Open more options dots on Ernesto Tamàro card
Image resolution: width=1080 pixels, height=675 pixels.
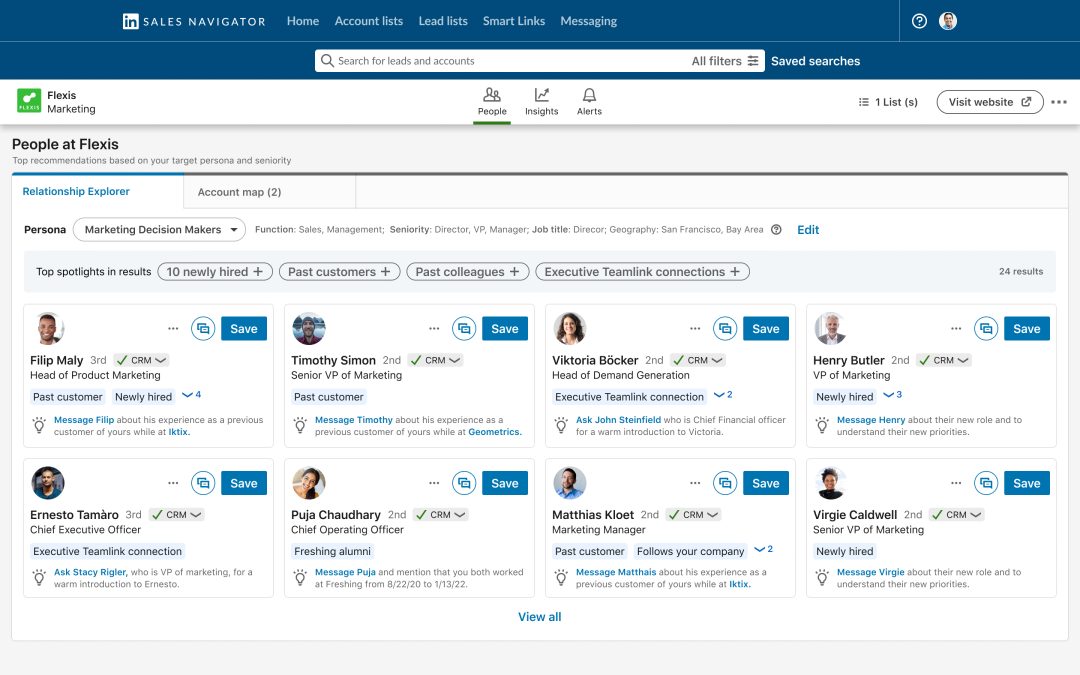pos(173,483)
